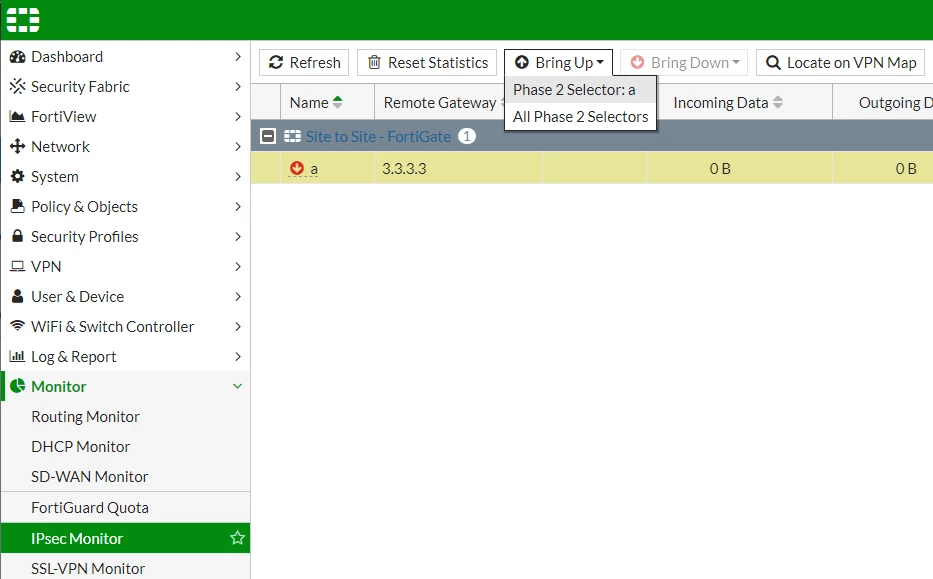Expand the Log & Report chevron
Image resolution: width=933 pixels, height=579 pixels.
238,356
